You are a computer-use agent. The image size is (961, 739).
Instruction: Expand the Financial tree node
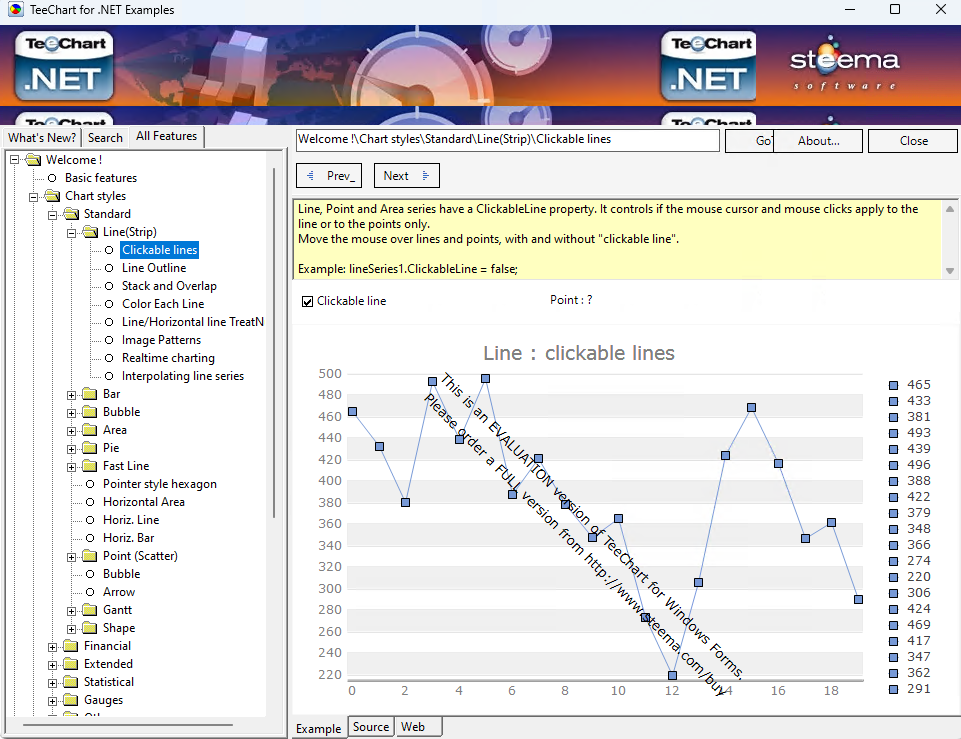[53, 647]
